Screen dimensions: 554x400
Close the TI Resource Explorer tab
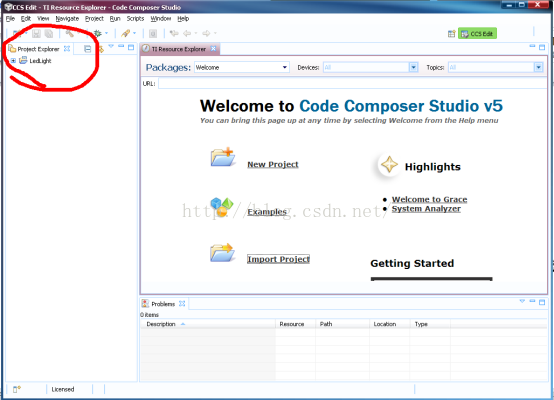pos(213,49)
